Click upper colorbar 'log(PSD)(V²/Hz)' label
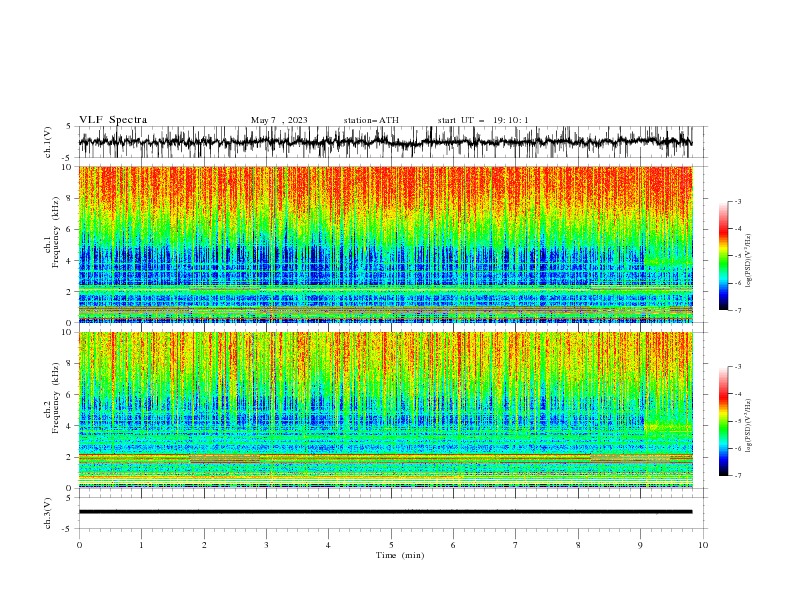This screenshot has height=612, width=792. pyautogui.click(x=749, y=261)
